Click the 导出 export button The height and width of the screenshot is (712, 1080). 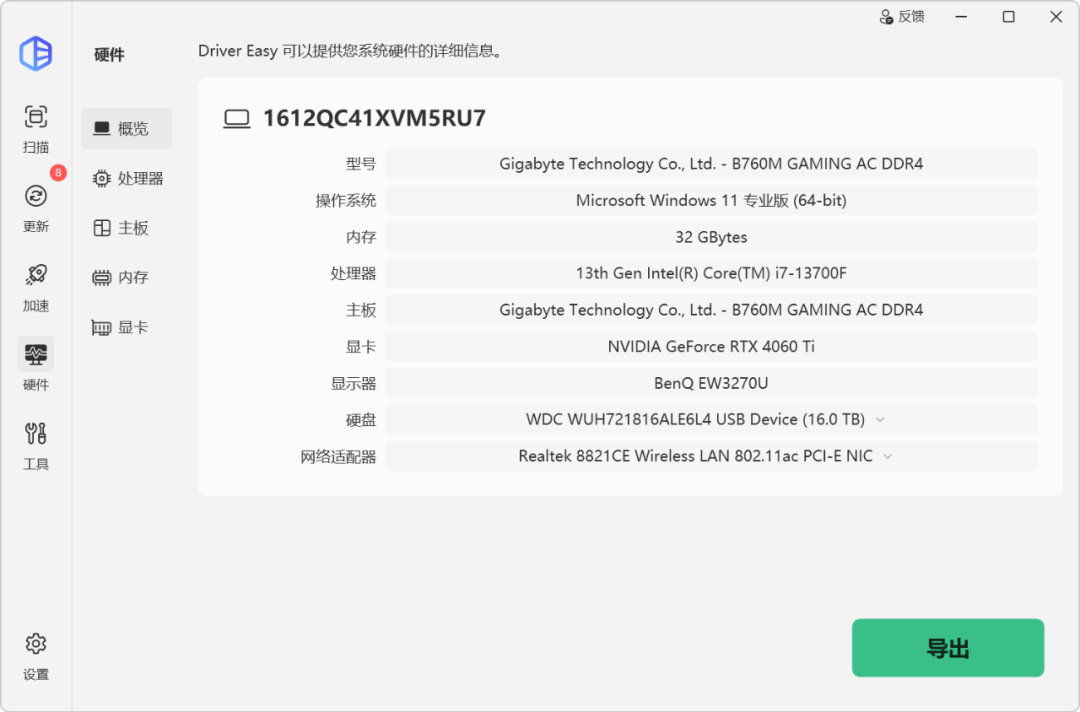[x=948, y=648]
